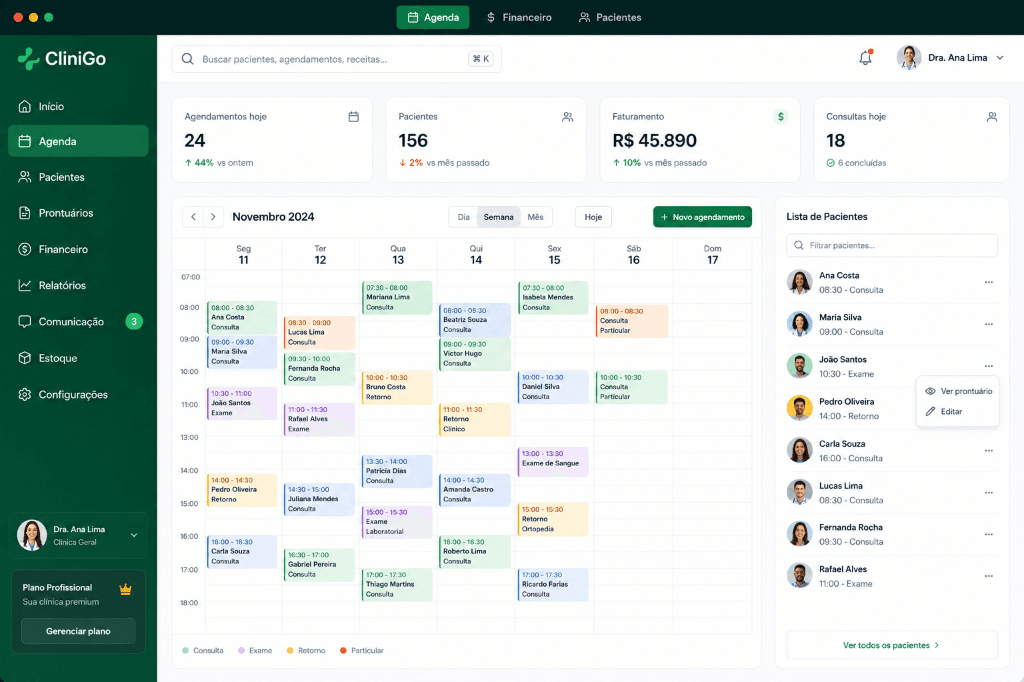
Task: Click the calendar icon on Agendamentos hoje card
Action: pos(353,117)
